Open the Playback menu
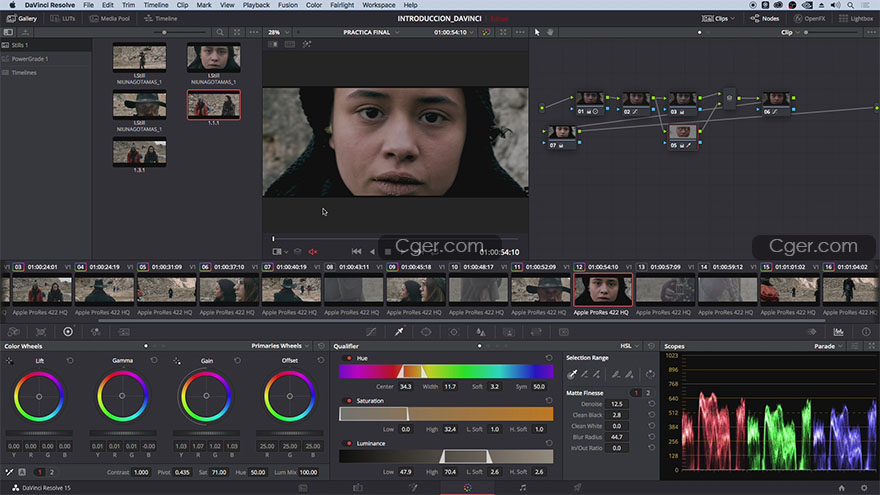This screenshot has width=880, height=495. tap(256, 5)
